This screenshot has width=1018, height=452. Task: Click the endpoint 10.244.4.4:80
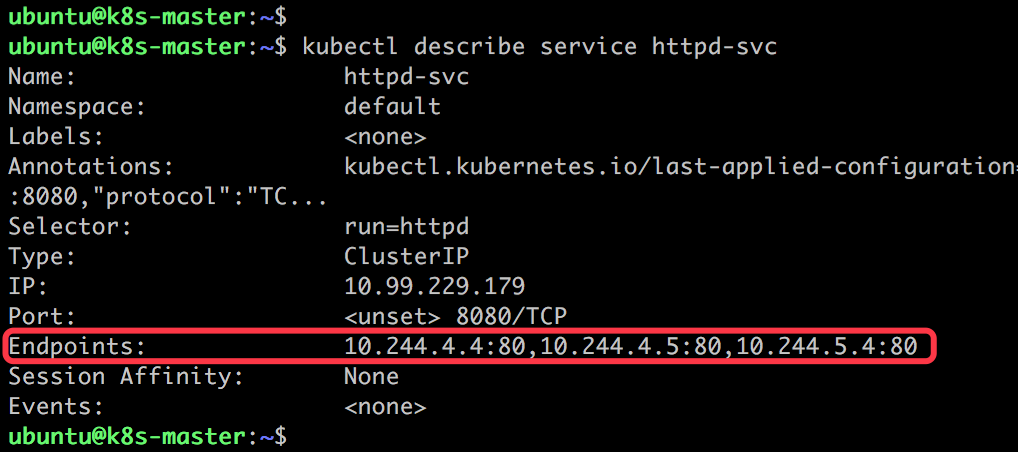coord(434,347)
